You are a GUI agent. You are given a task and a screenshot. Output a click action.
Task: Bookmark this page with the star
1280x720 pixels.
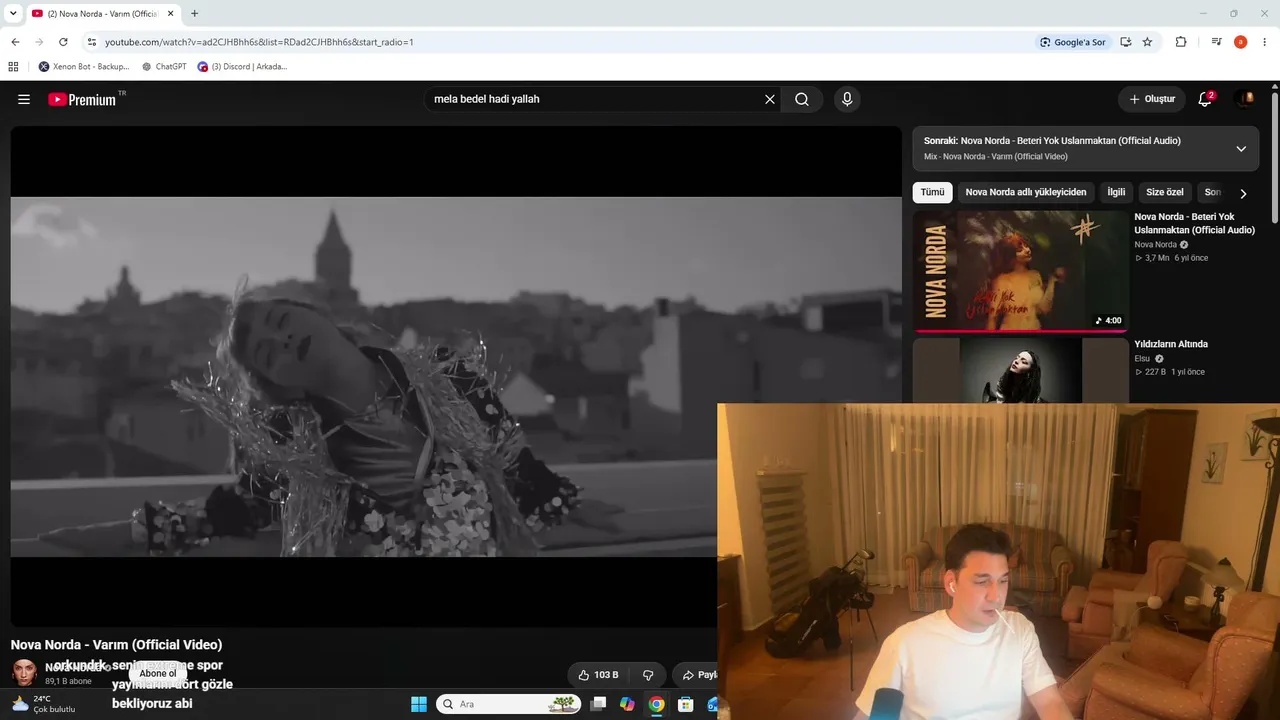(1147, 42)
